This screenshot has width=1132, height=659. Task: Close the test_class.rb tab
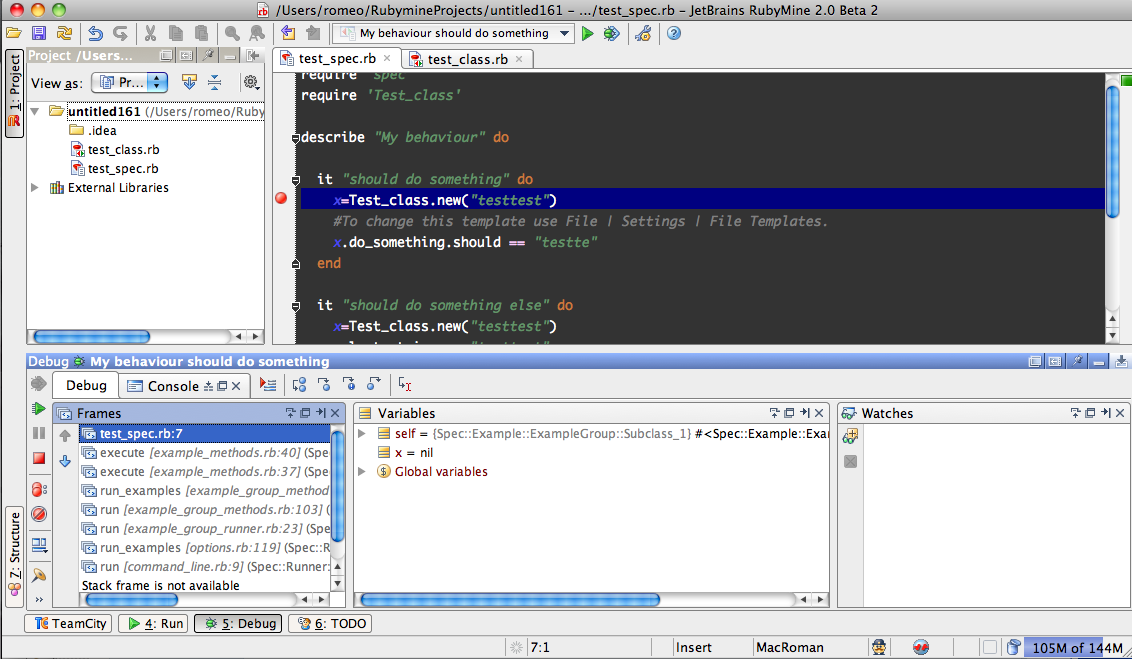519,59
